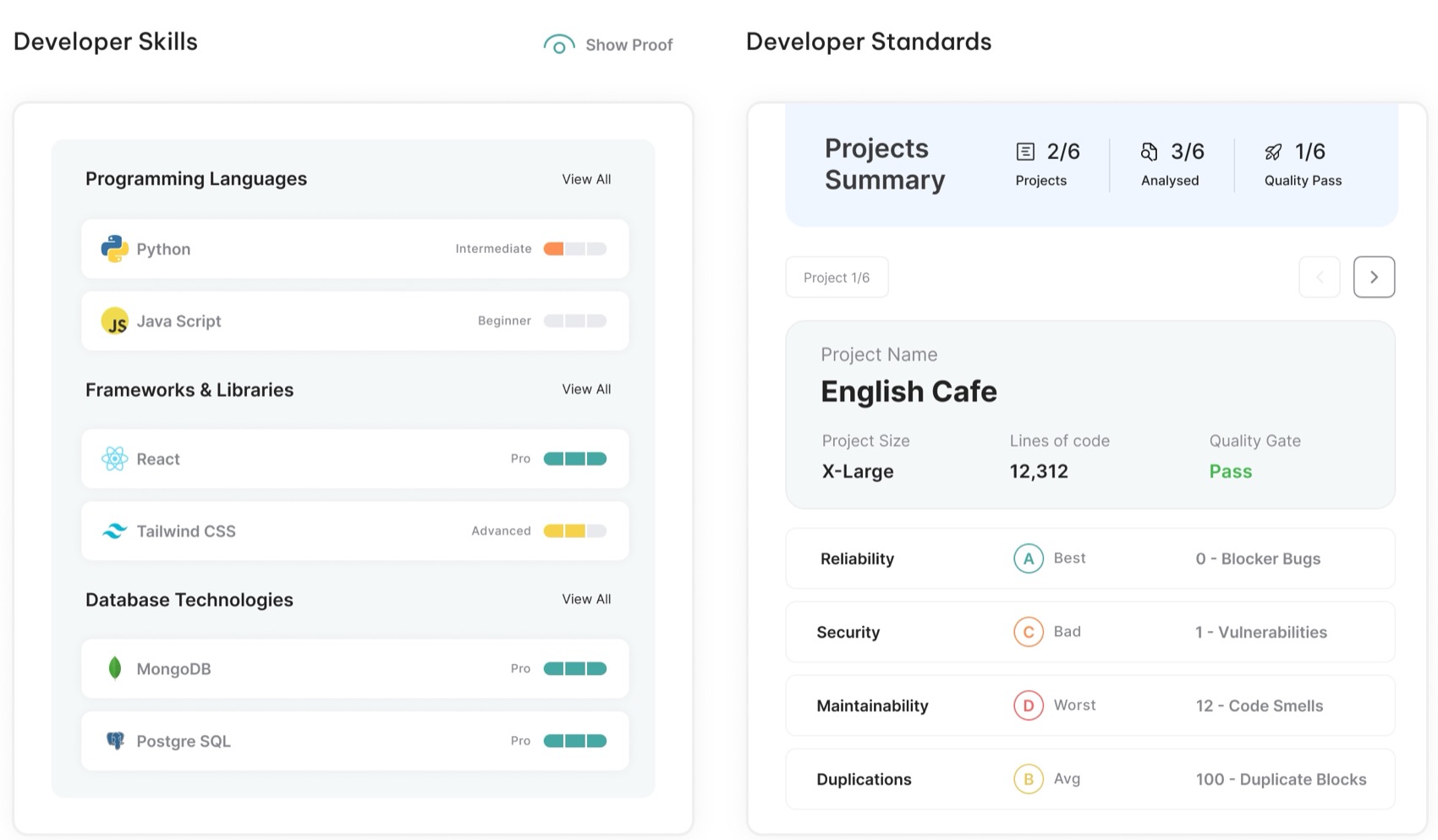1438x840 pixels.
Task: Click the 0 - Blocker Bugs text
Action: pyautogui.click(x=1258, y=558)
